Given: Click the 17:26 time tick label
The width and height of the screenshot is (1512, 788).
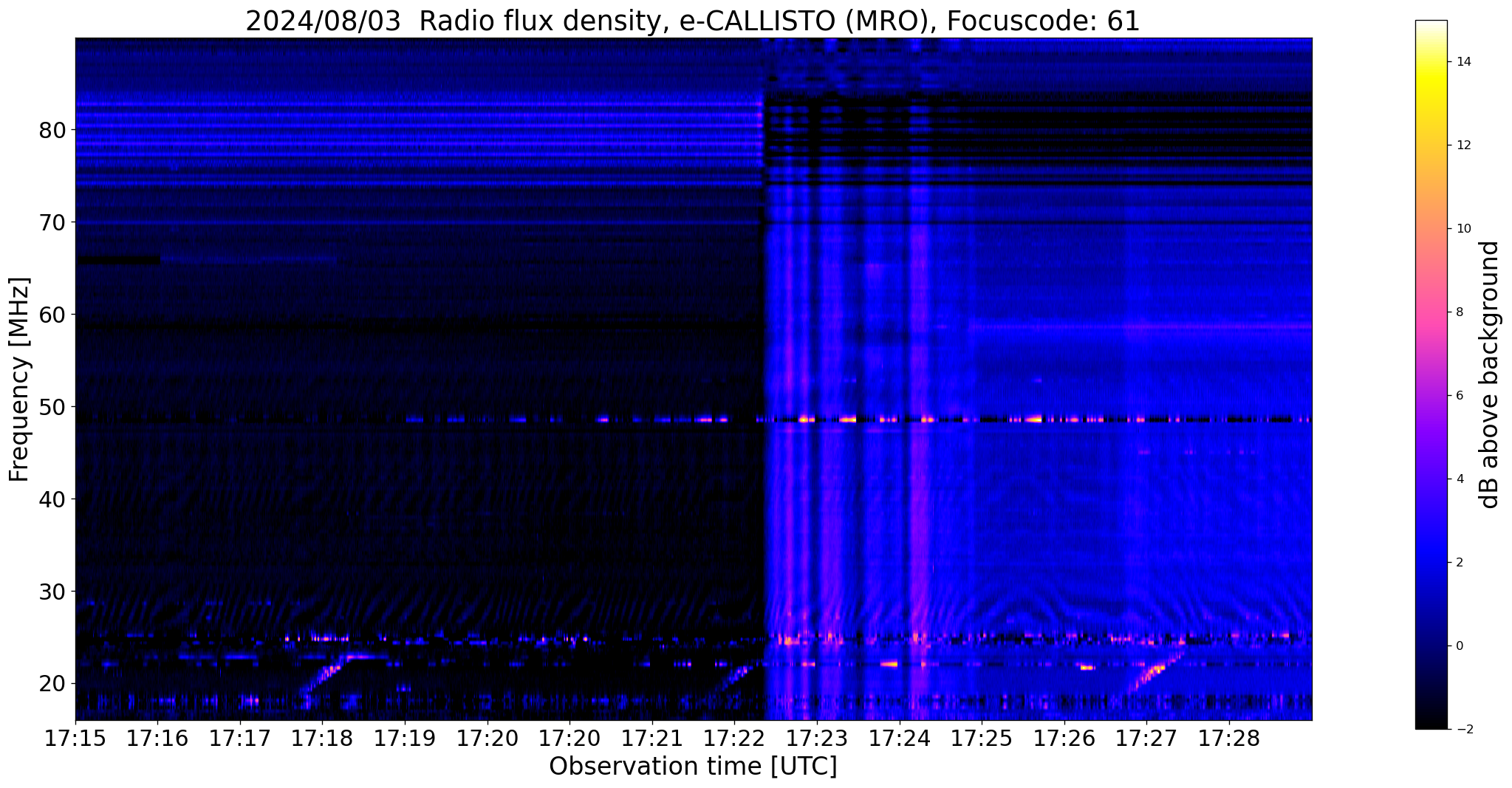Looking at the screenshot, I should (1064, 739).
